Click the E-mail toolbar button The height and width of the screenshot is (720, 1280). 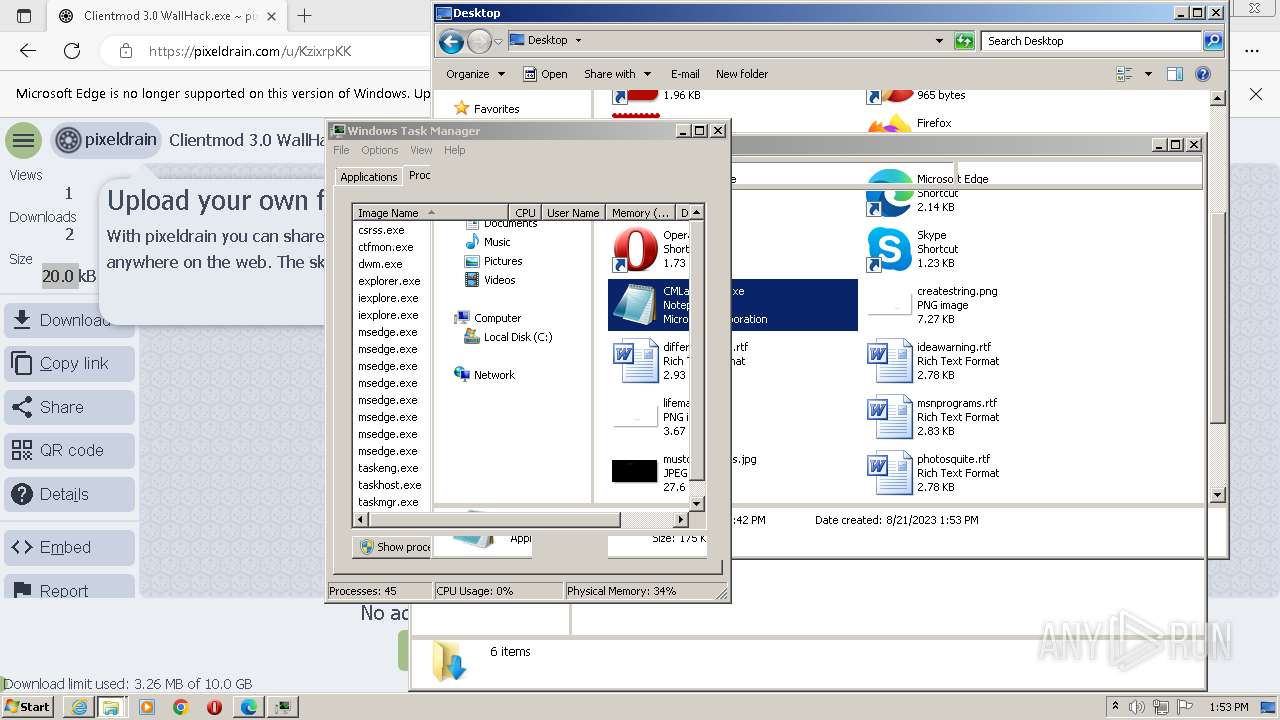[685, 74]
